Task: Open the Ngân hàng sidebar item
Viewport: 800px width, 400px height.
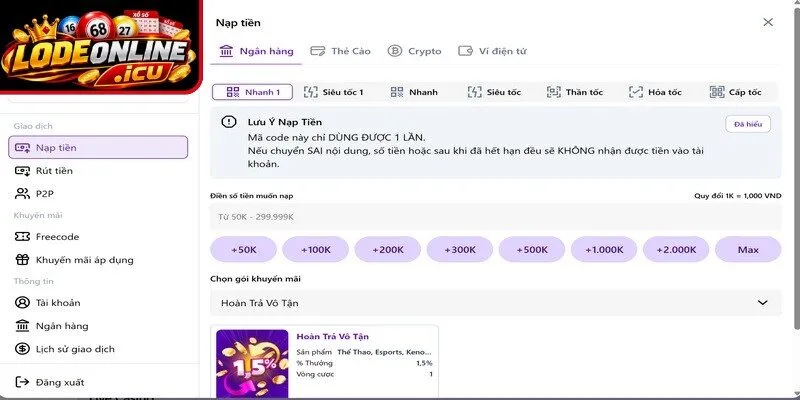Action: [x=98, y=326]
